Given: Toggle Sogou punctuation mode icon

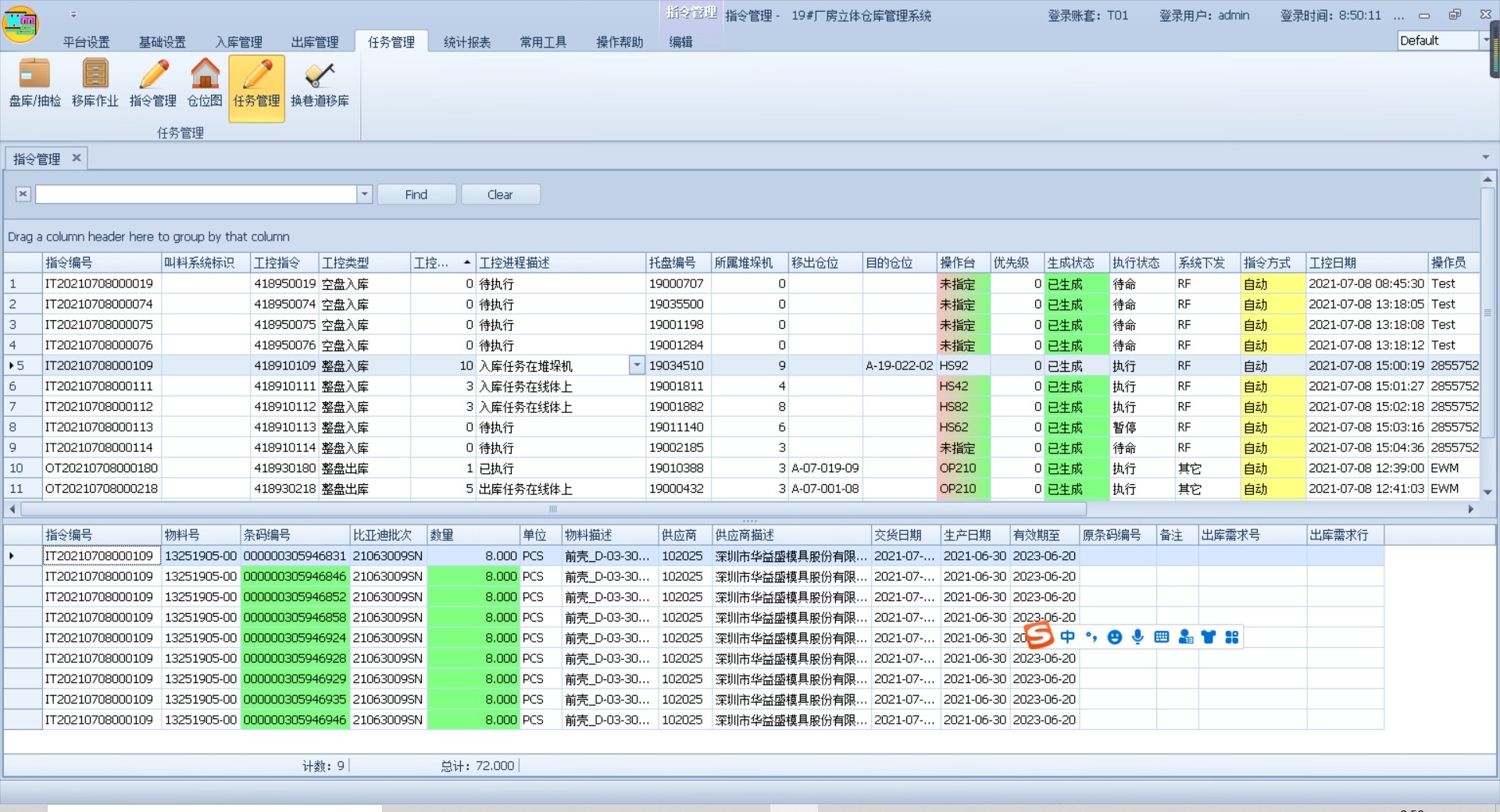Looking at the screenshot, I should tap(1091, 637).
